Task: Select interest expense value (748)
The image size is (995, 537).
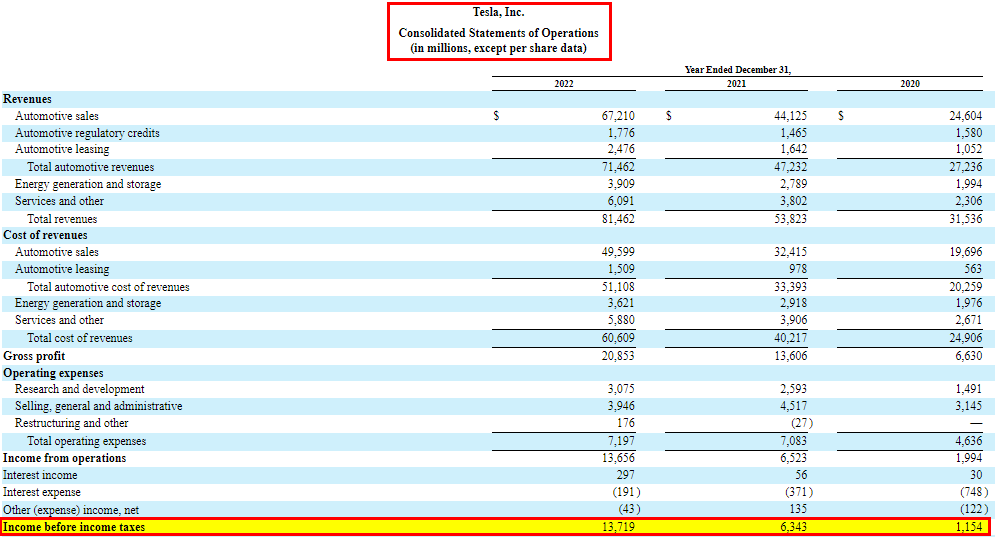Action: click(x=974, y=493)
